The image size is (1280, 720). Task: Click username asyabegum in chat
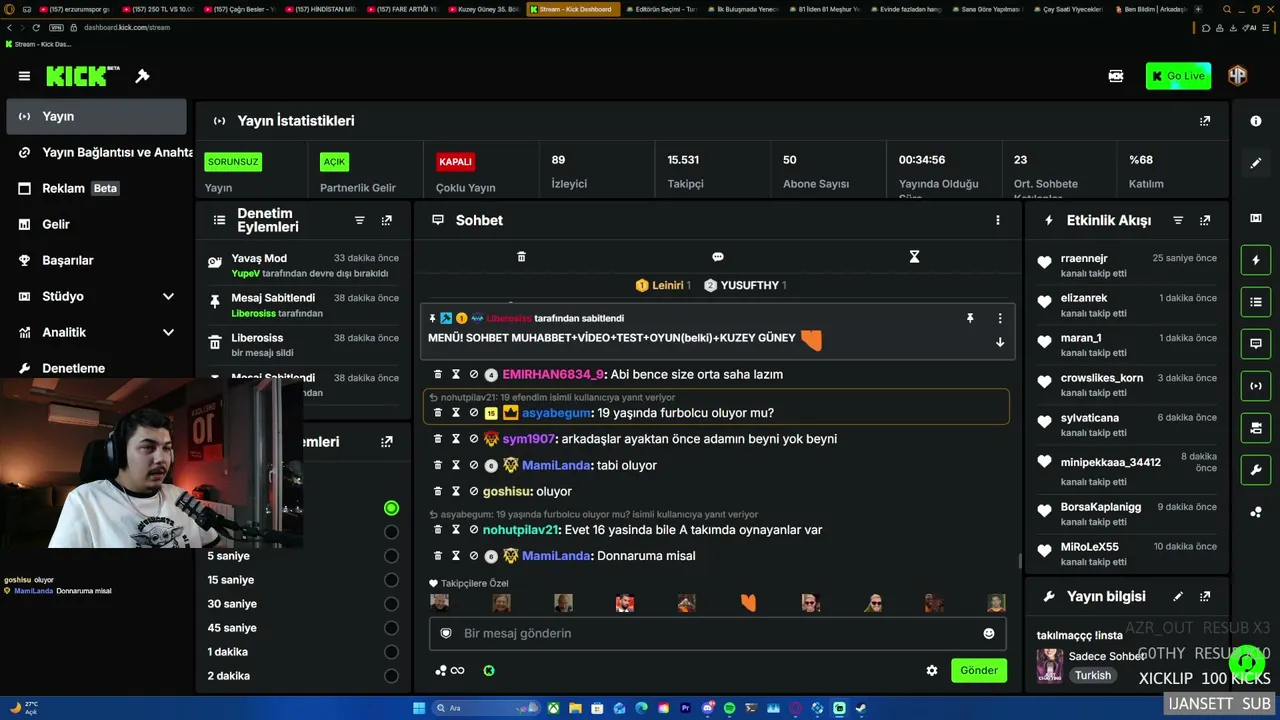[556, 413]
